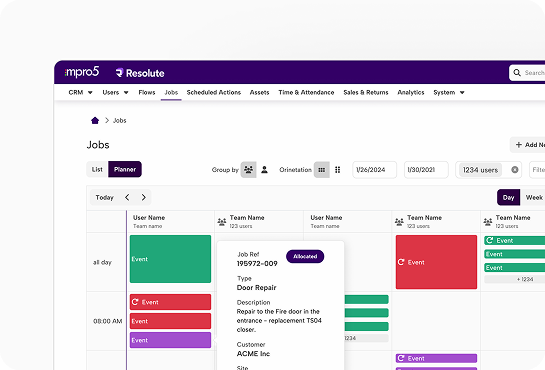Go to home via breadcrumb house icon
The height and width of the screenshot is (370, 545).
(95, 120)
